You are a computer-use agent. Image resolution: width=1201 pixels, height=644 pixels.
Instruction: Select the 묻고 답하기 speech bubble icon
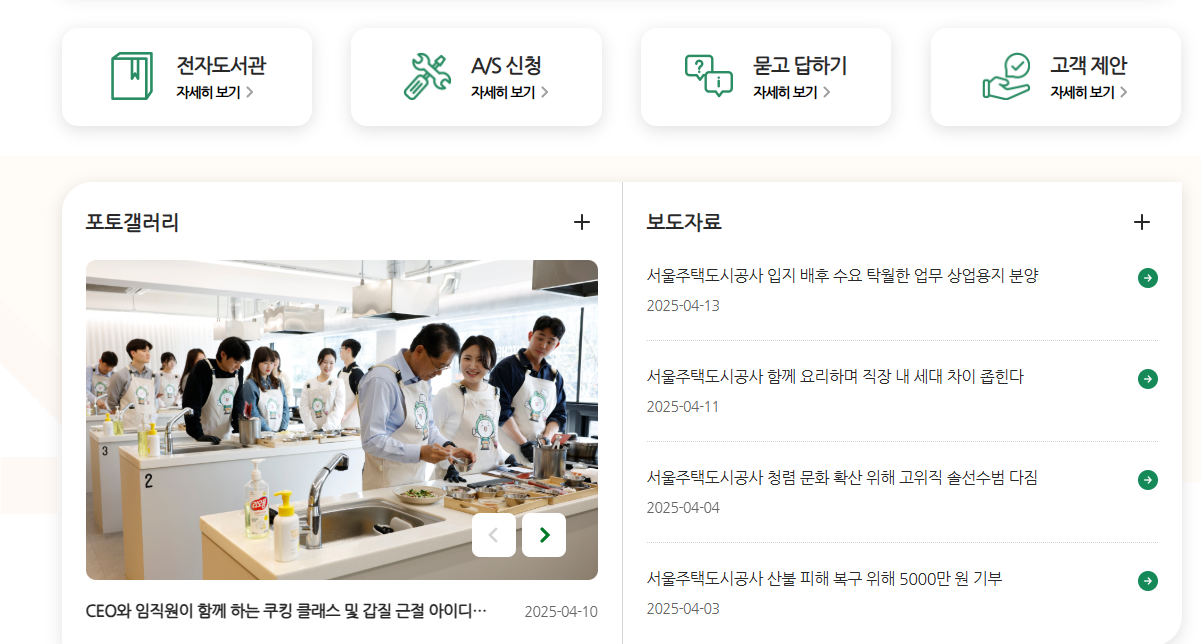[x=709, y=77]
